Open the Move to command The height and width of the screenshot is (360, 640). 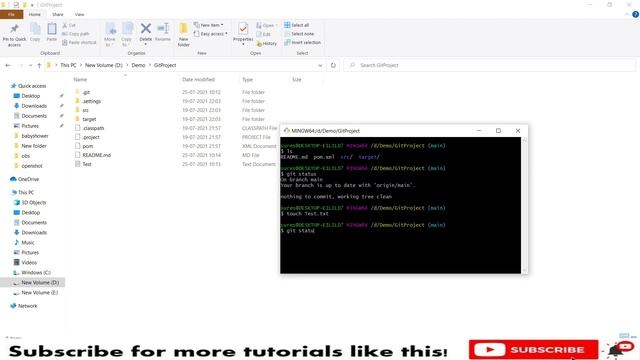pyautogui.click(x=110, y=34)
